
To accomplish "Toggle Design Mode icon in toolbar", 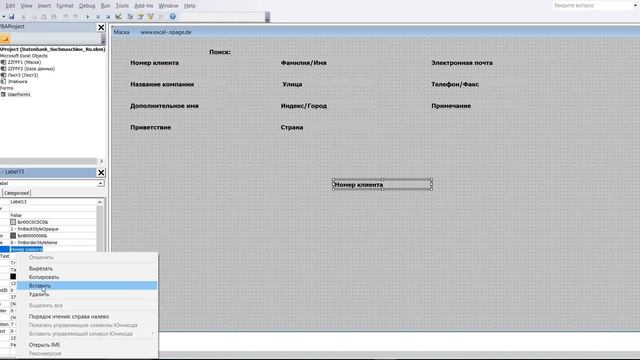I will click(x=118, y=17).
